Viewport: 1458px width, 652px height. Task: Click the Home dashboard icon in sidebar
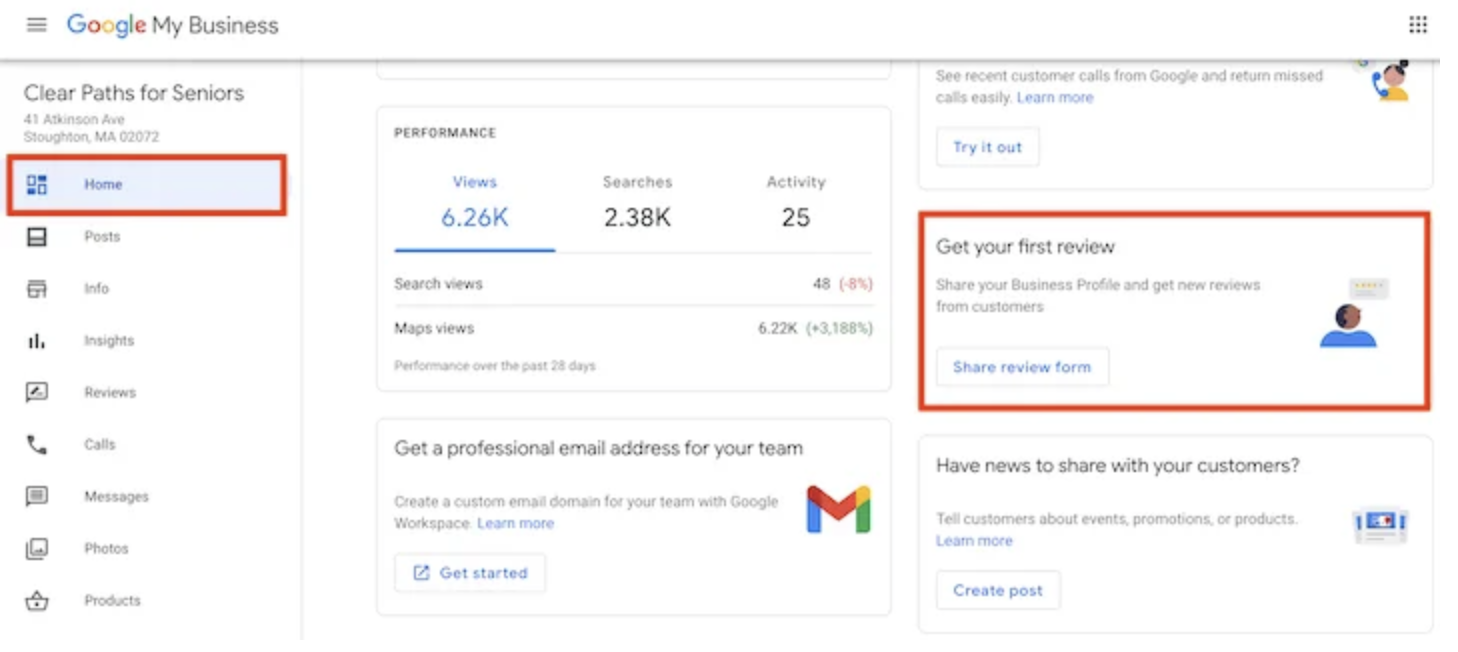tap(37, 184)
